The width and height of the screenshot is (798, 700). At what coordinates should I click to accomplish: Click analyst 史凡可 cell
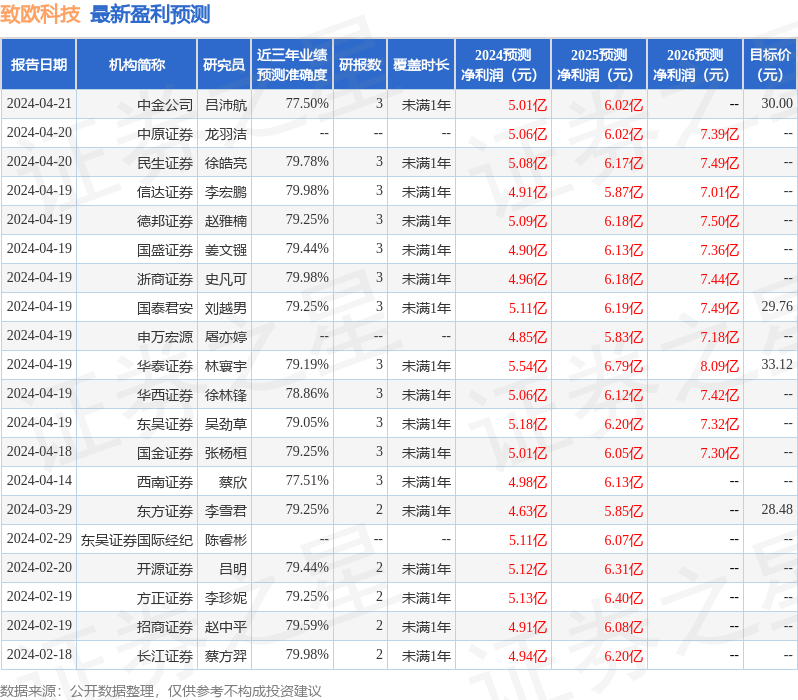pos(225,279)
